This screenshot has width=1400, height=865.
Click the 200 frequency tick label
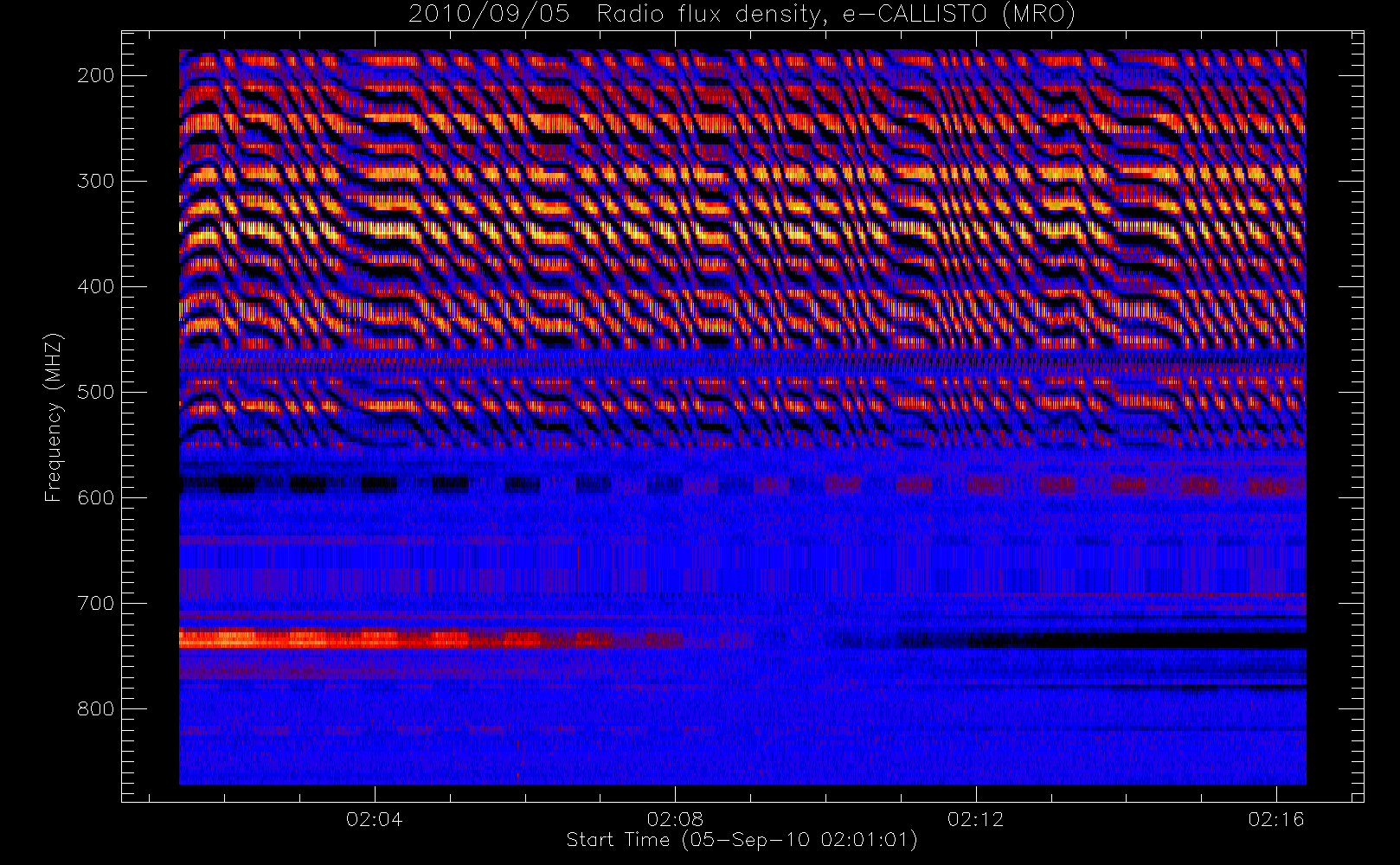[x=95, y=75]
